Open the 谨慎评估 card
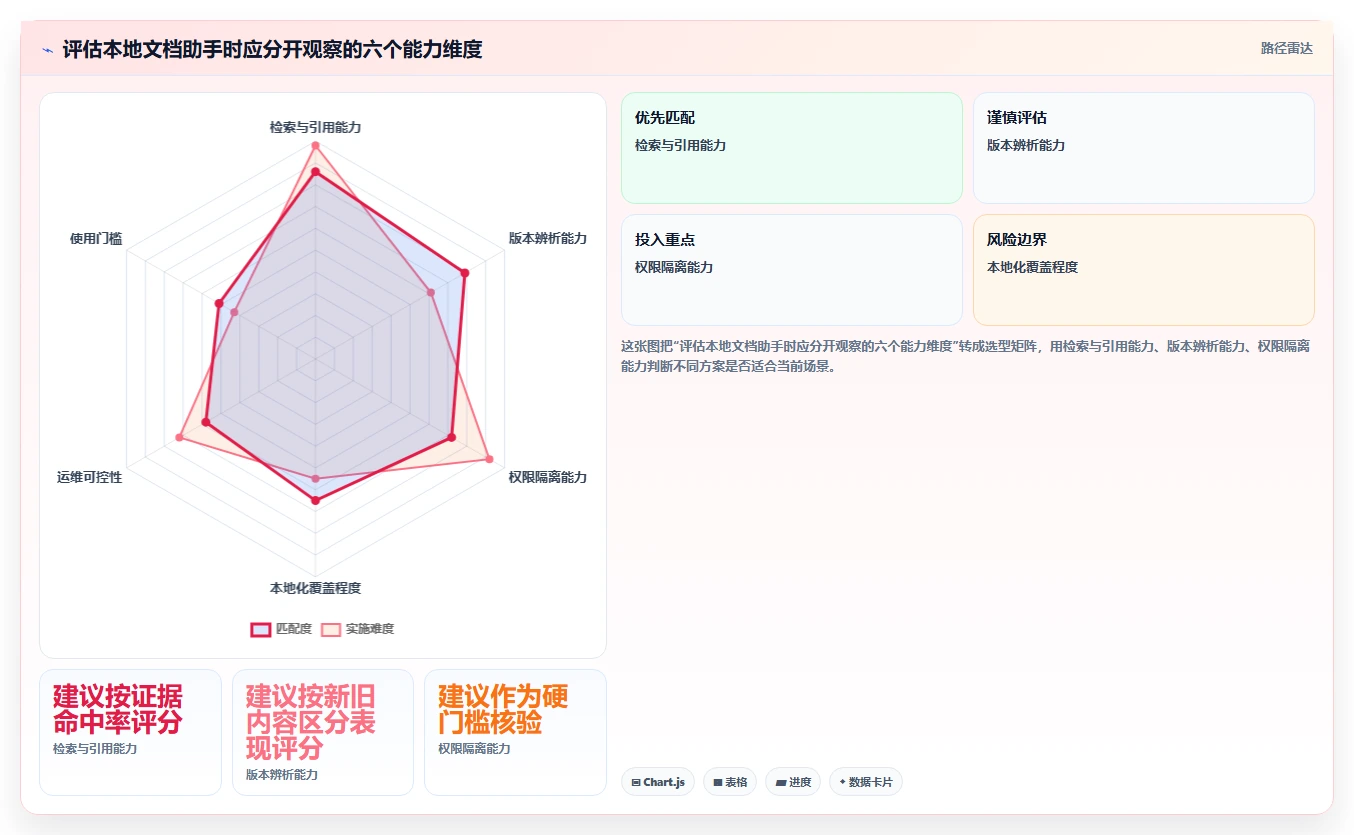Viewport: 1354px width, 835px height. [1143, 148]
